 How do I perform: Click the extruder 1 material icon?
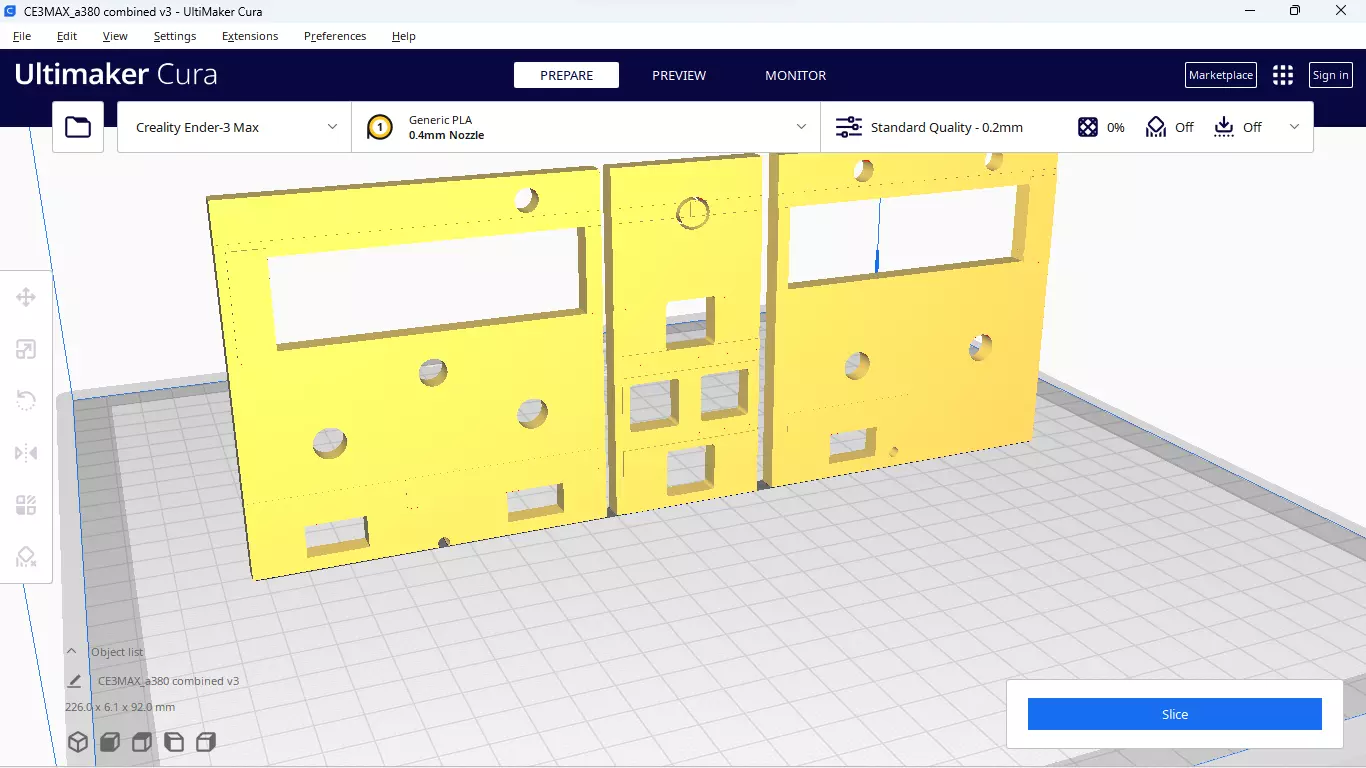[379, 127]
